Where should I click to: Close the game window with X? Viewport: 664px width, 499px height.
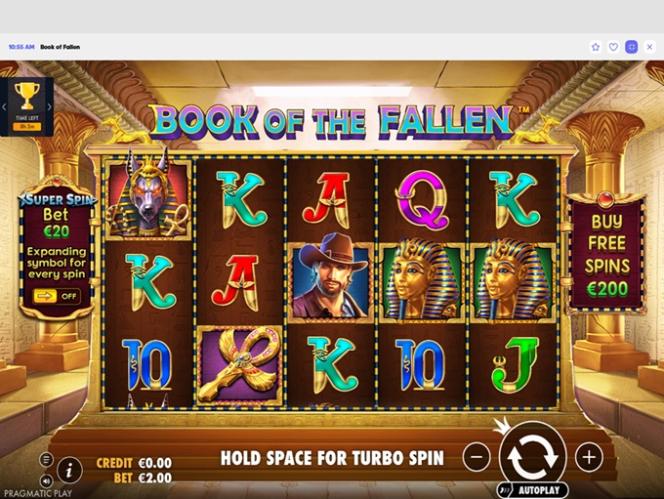[x=650, y=47]
